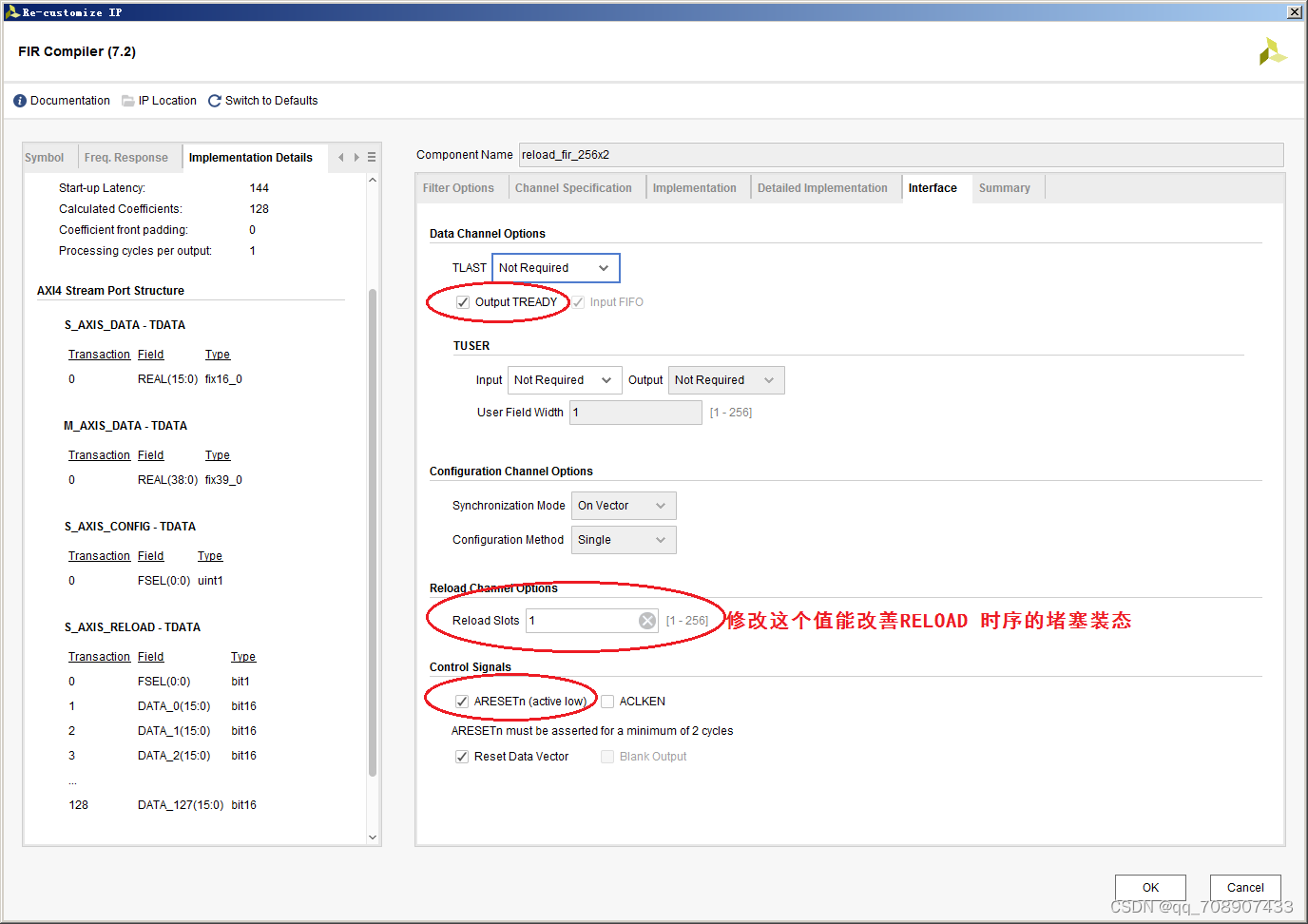Click the Cancel button
The width and height of the screenshot is (1308, 924).
coord(1245,888)
